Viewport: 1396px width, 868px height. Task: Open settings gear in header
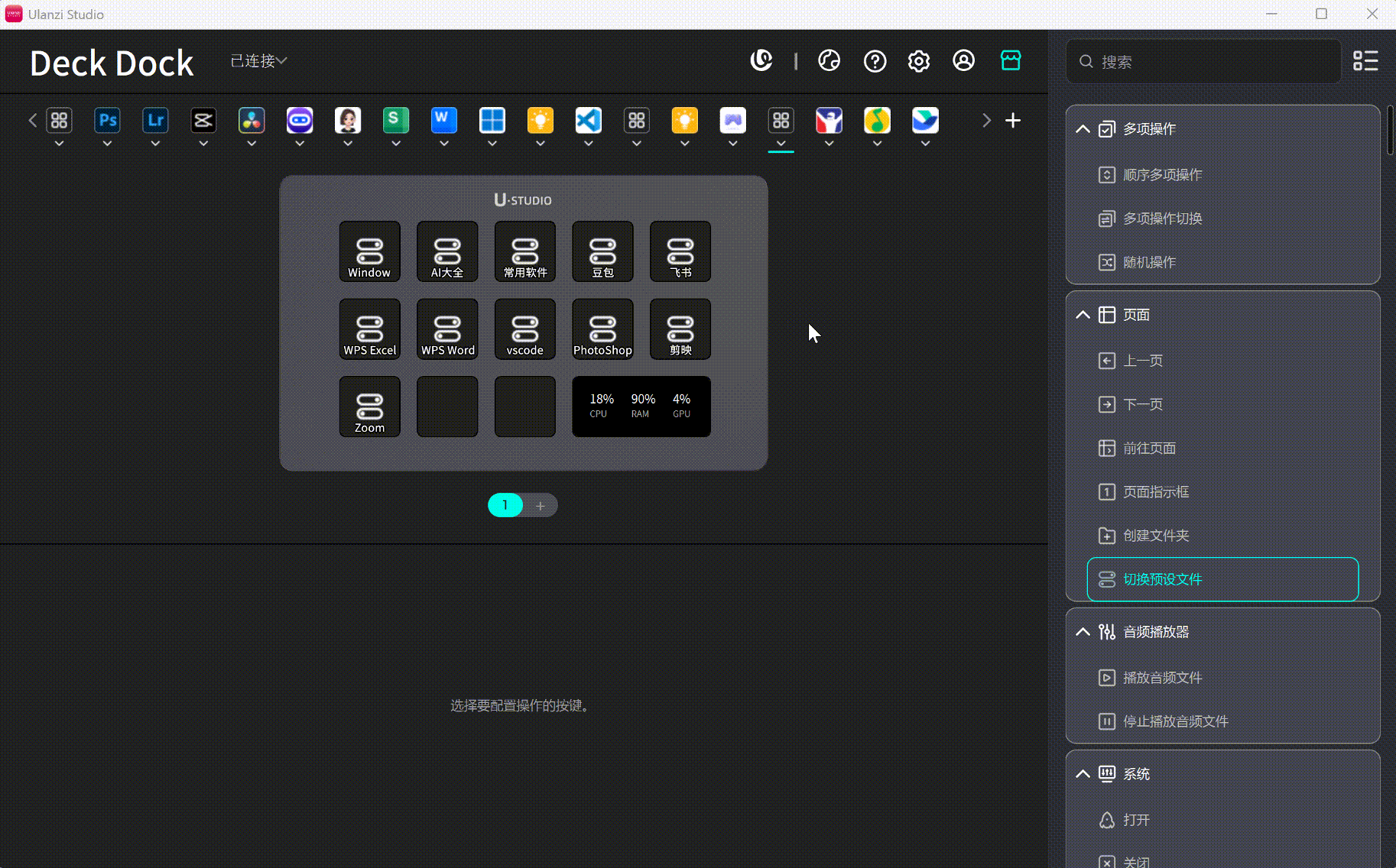click(x=918, y=61)
